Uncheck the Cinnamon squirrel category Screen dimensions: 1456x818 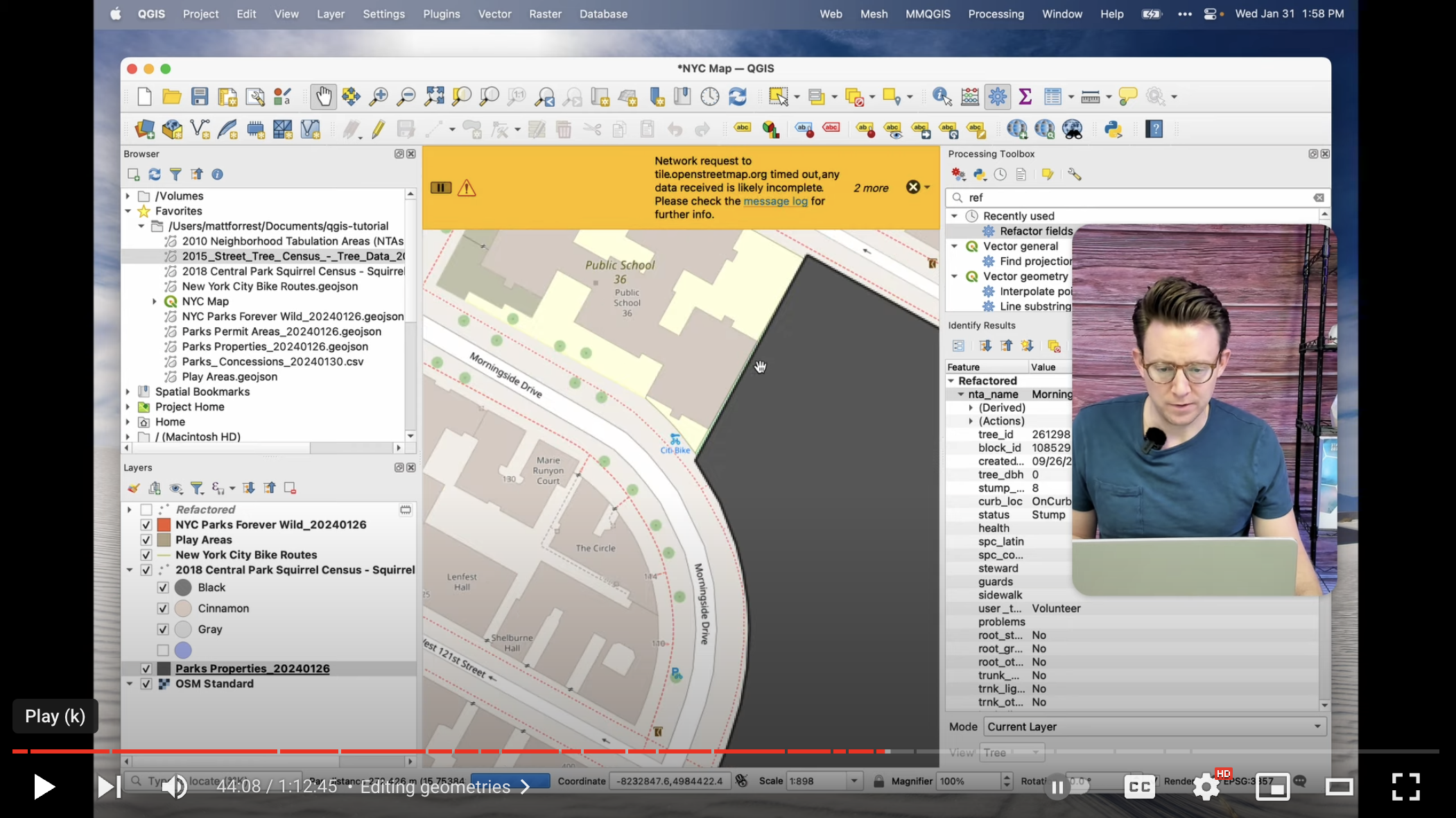[x=163, y=609]
